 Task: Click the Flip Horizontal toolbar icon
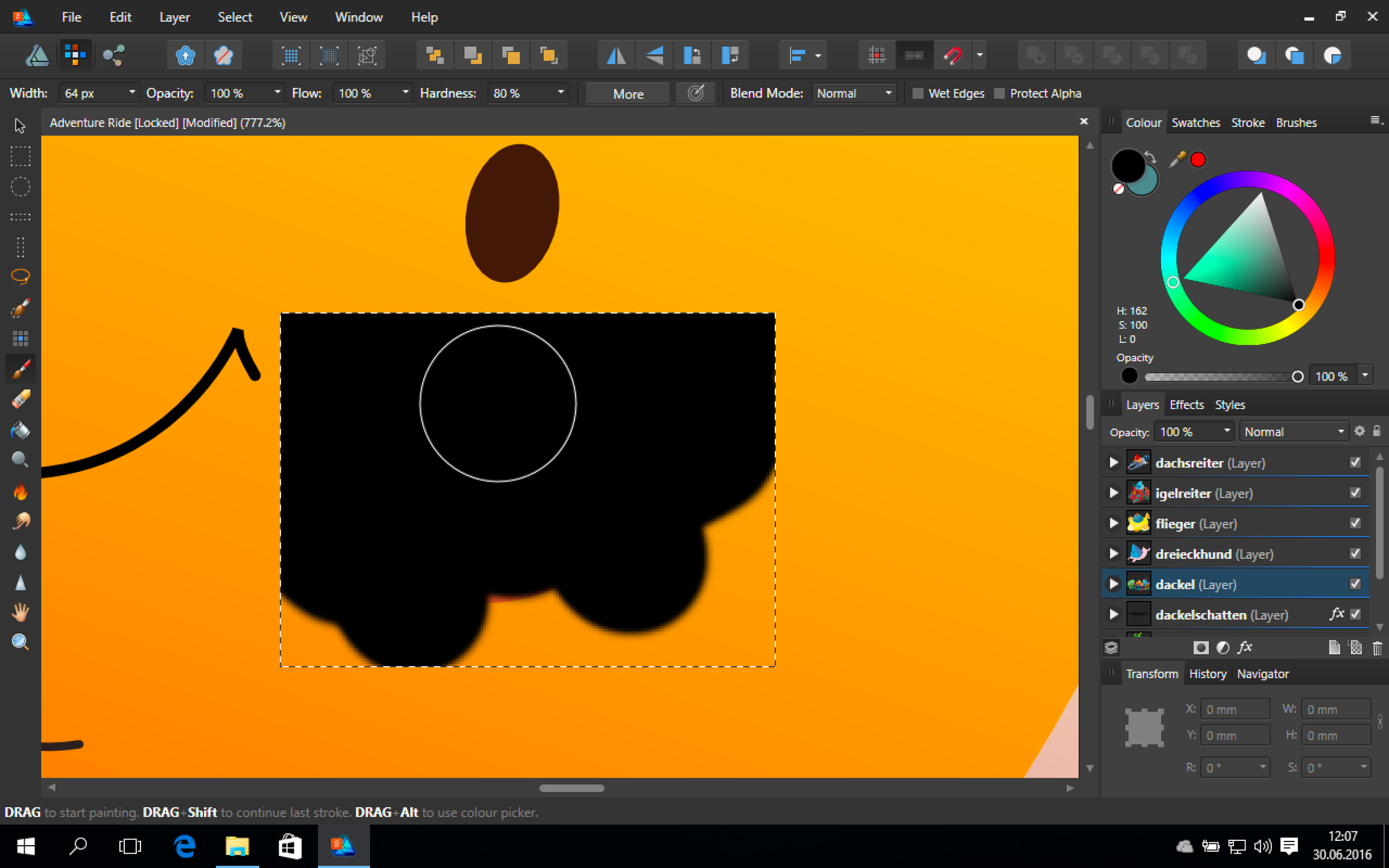tap(616, 55)
